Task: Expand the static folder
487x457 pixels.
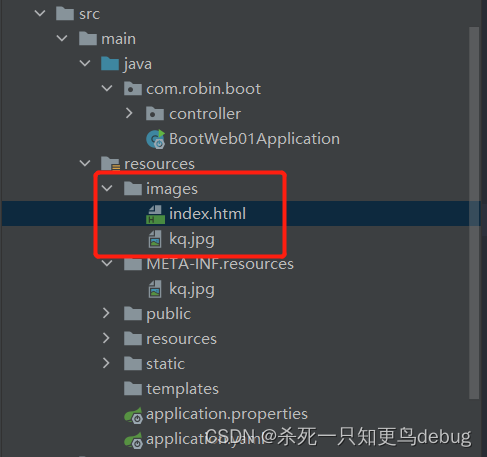Action: 106,363
